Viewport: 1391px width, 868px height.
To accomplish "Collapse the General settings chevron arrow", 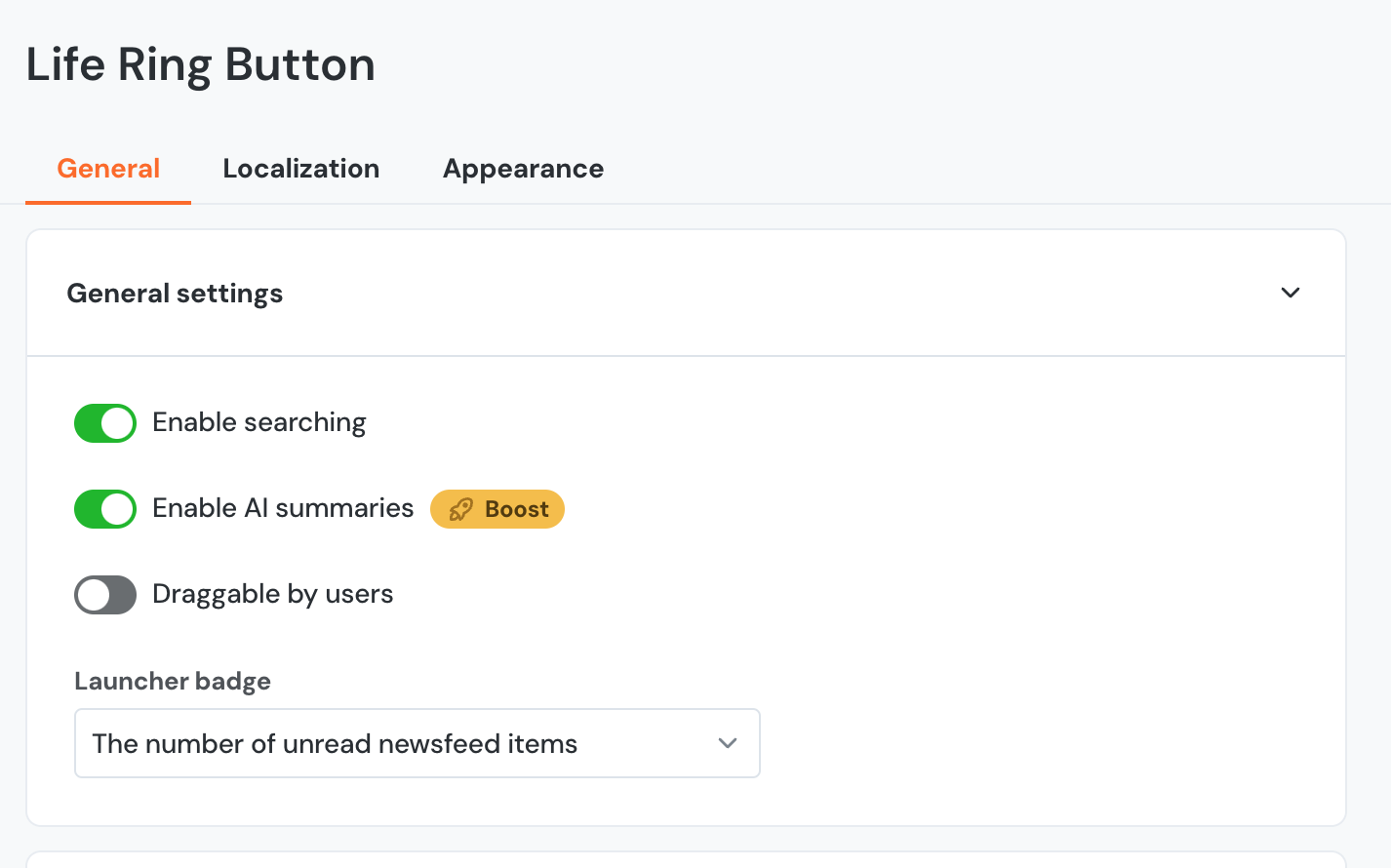I will (x=1290, y=293).
